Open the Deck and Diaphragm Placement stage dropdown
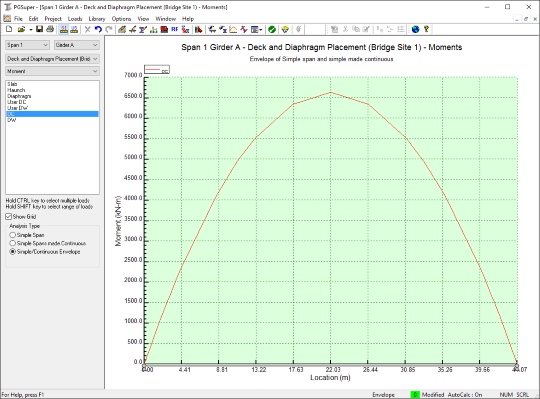540x399 pixels. click(52, 59)
